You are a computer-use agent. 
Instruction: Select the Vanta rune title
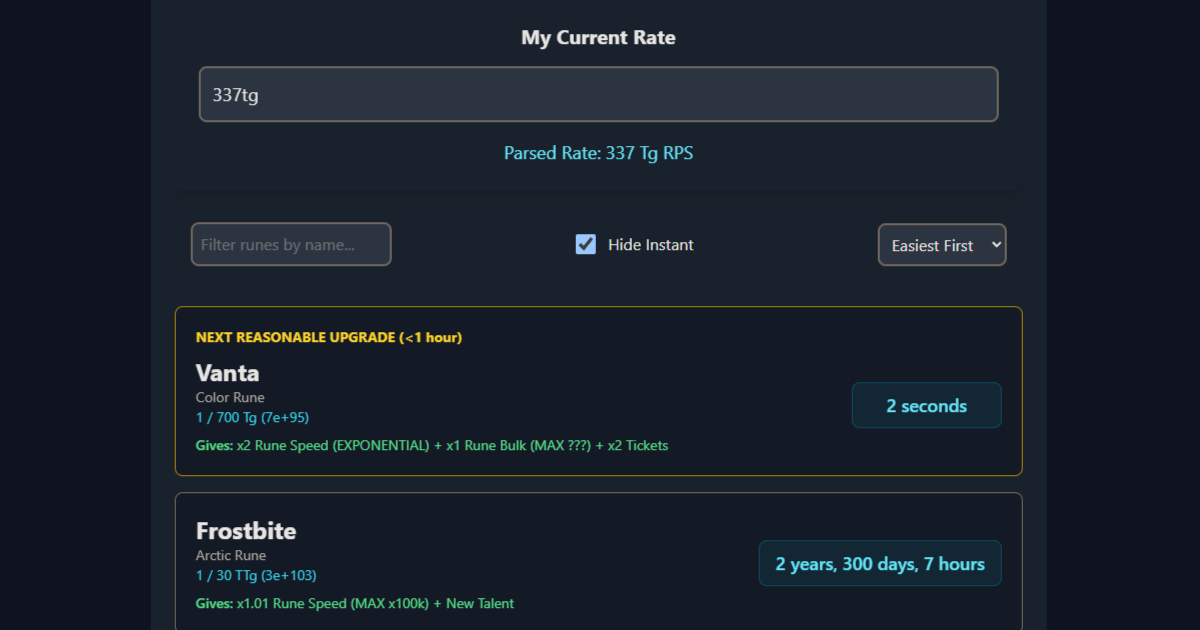[x=227, y=372]
